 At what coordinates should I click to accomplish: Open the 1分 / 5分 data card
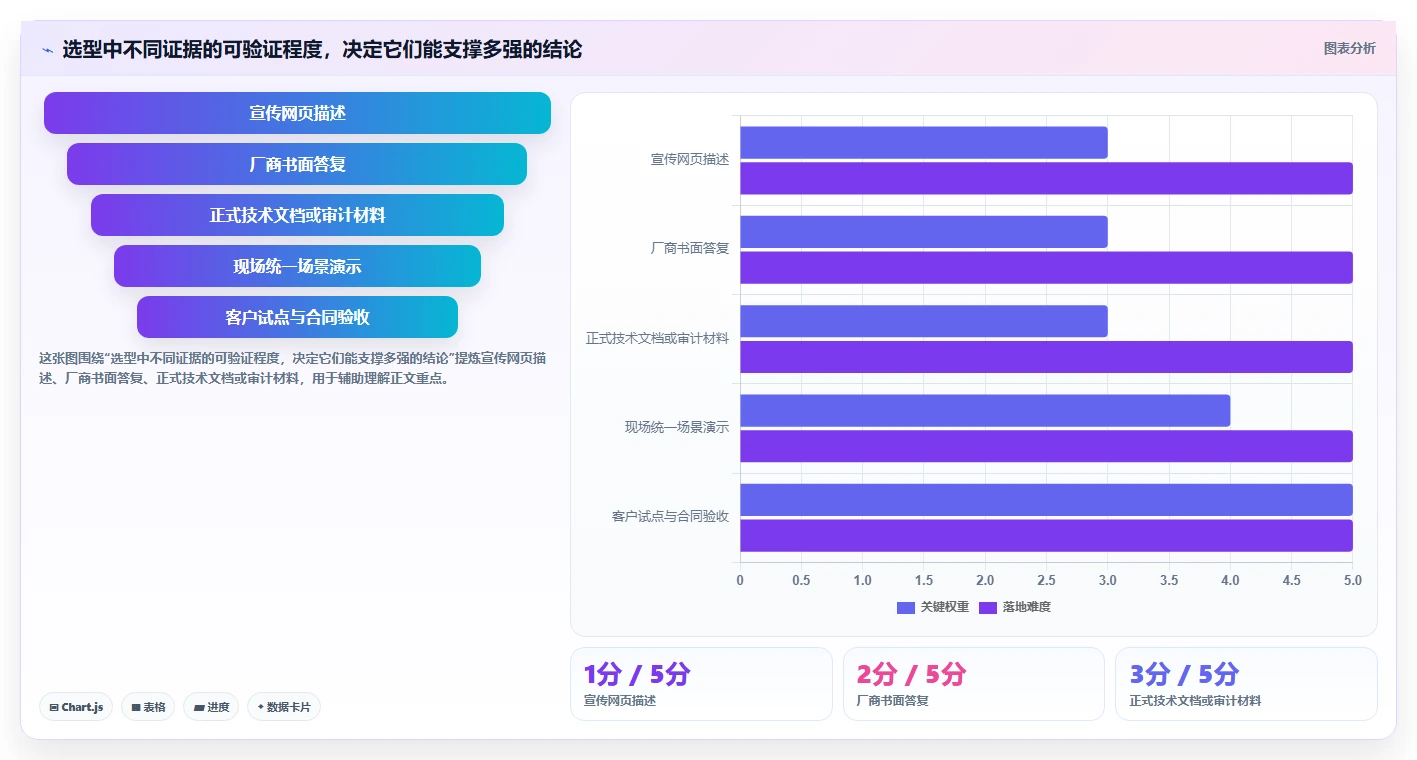click(701, 684)
